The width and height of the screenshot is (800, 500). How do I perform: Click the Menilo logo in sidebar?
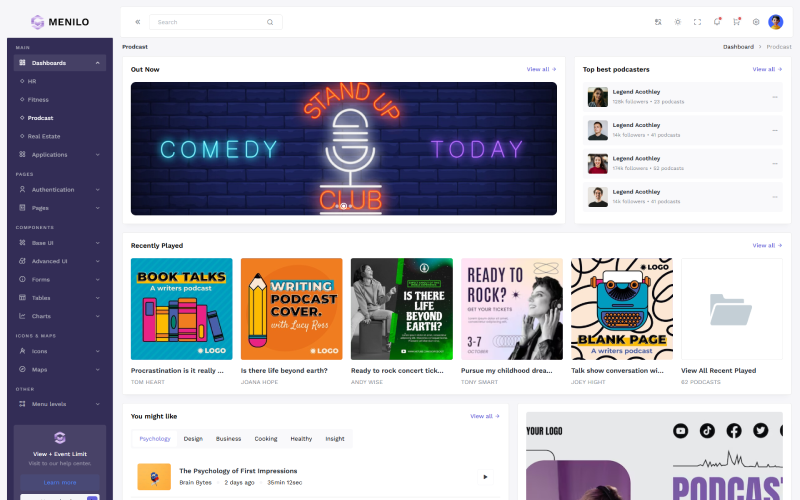[x=60, y=22]
